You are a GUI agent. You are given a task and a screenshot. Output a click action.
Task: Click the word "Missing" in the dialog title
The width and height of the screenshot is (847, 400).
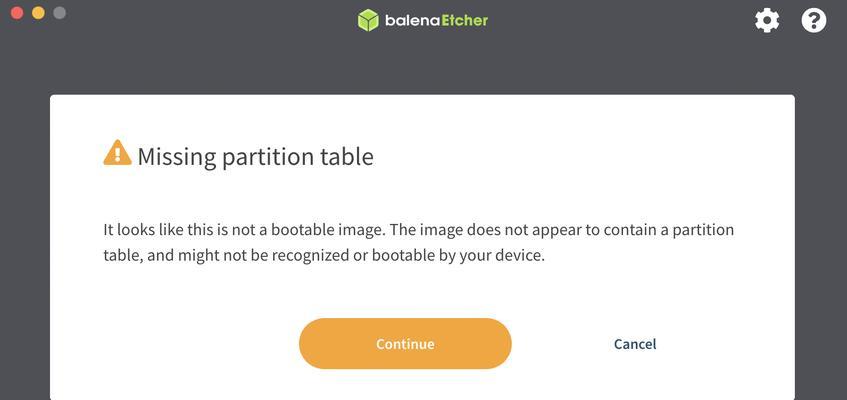(x=176, y=157)
